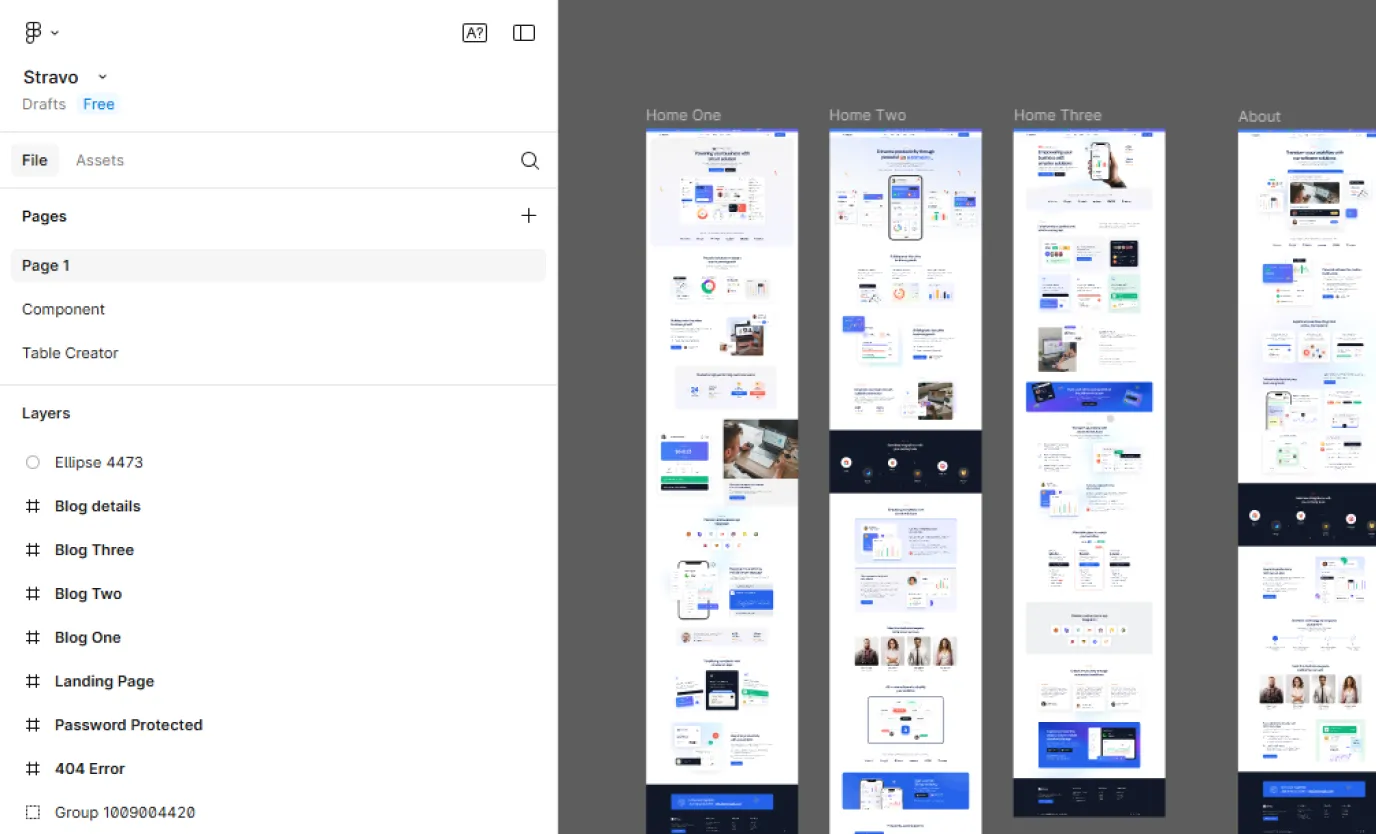Viewport: 1376px width, 834px height.
Task: Click frame icon beside Blog Three
Action: coord(33,550)
